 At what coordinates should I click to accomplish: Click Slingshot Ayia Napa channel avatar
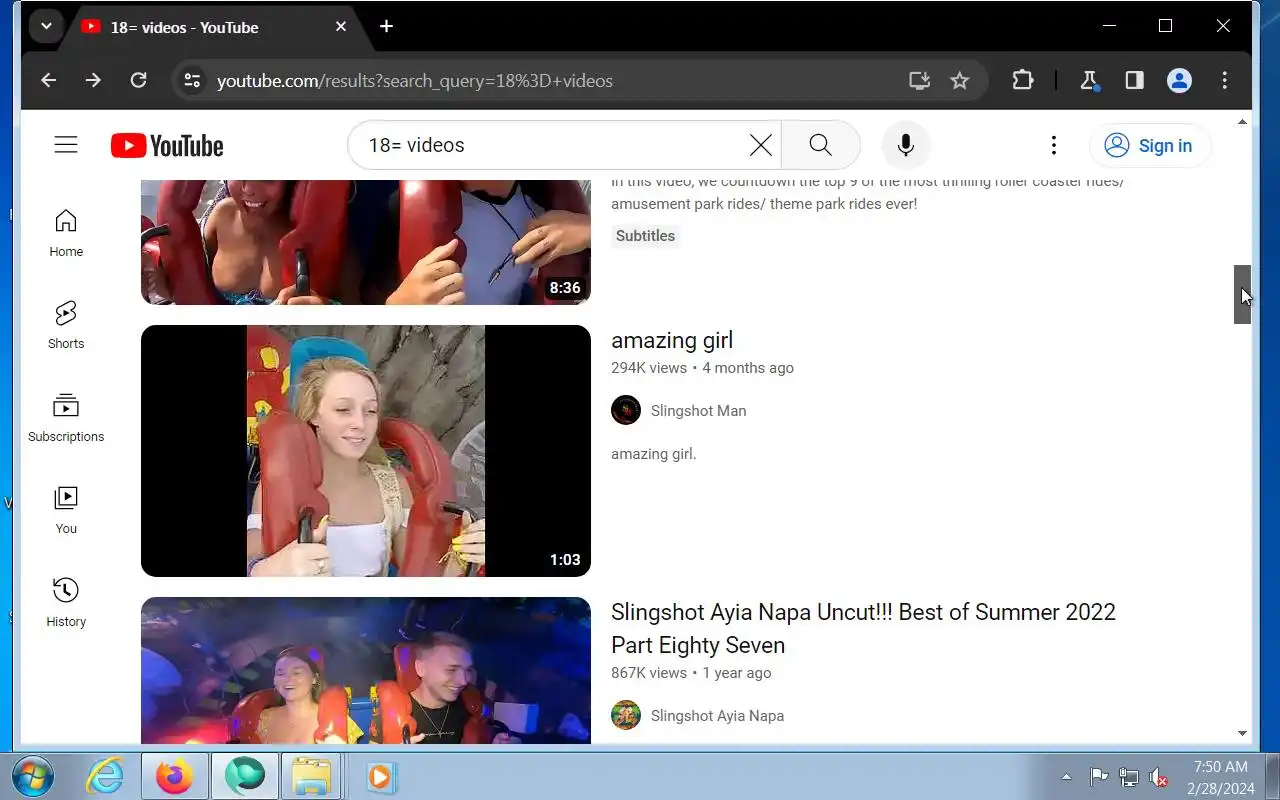click(x=626, y=715)
